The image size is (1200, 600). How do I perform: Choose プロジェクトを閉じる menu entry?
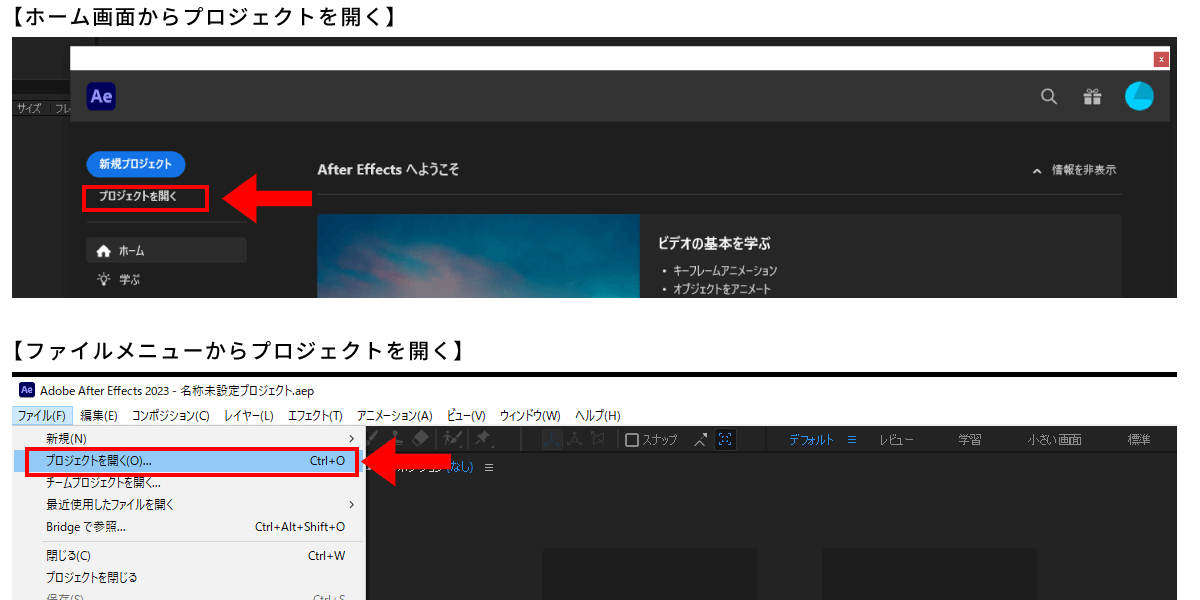(x=189, y=577)
